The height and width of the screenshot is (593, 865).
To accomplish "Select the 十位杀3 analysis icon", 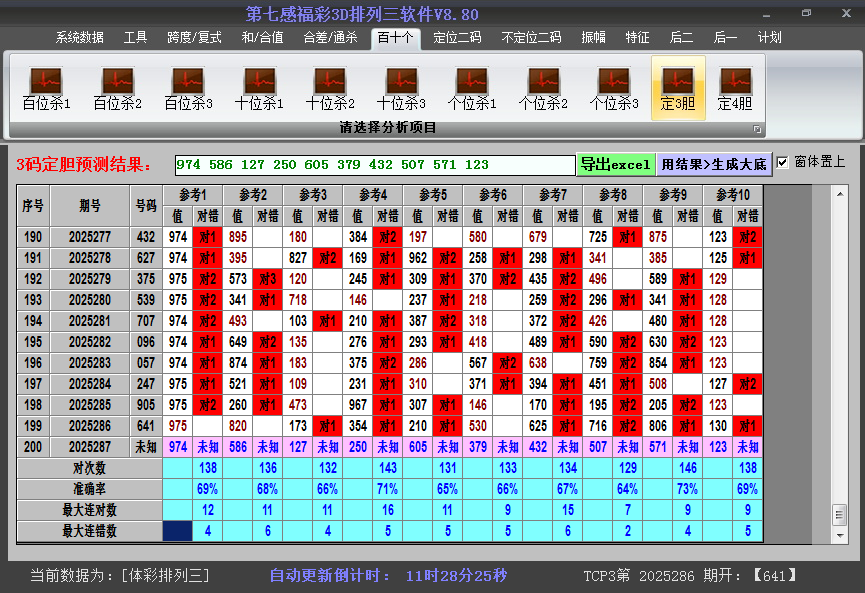I will 400,82.
